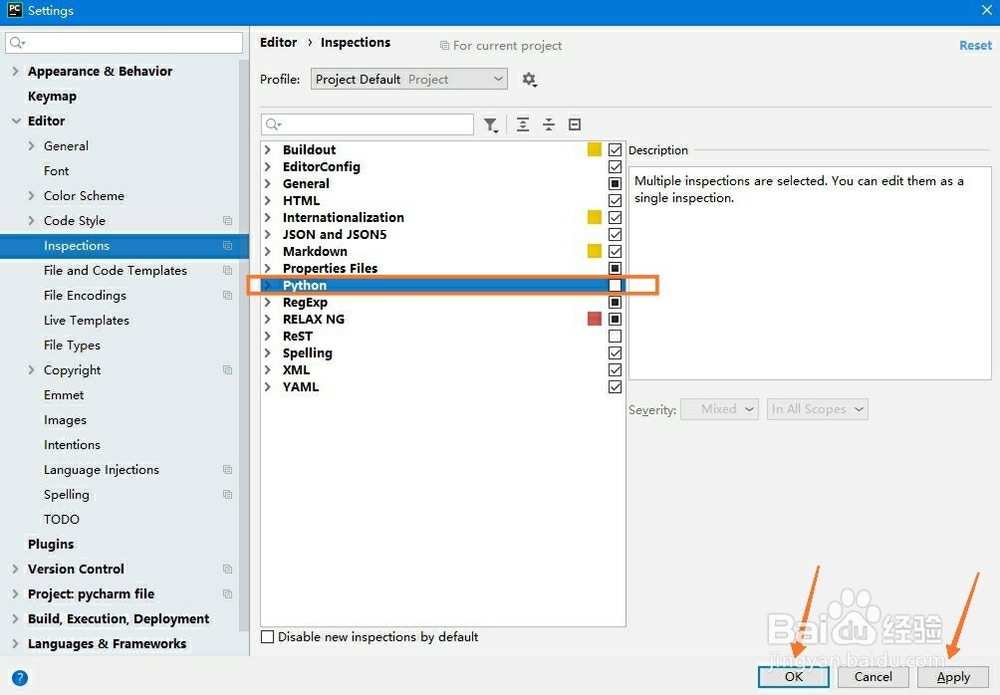Enable the Python inspections checkbox
This screenshot has height=695, width=1000.
click(x=615, y=285)
